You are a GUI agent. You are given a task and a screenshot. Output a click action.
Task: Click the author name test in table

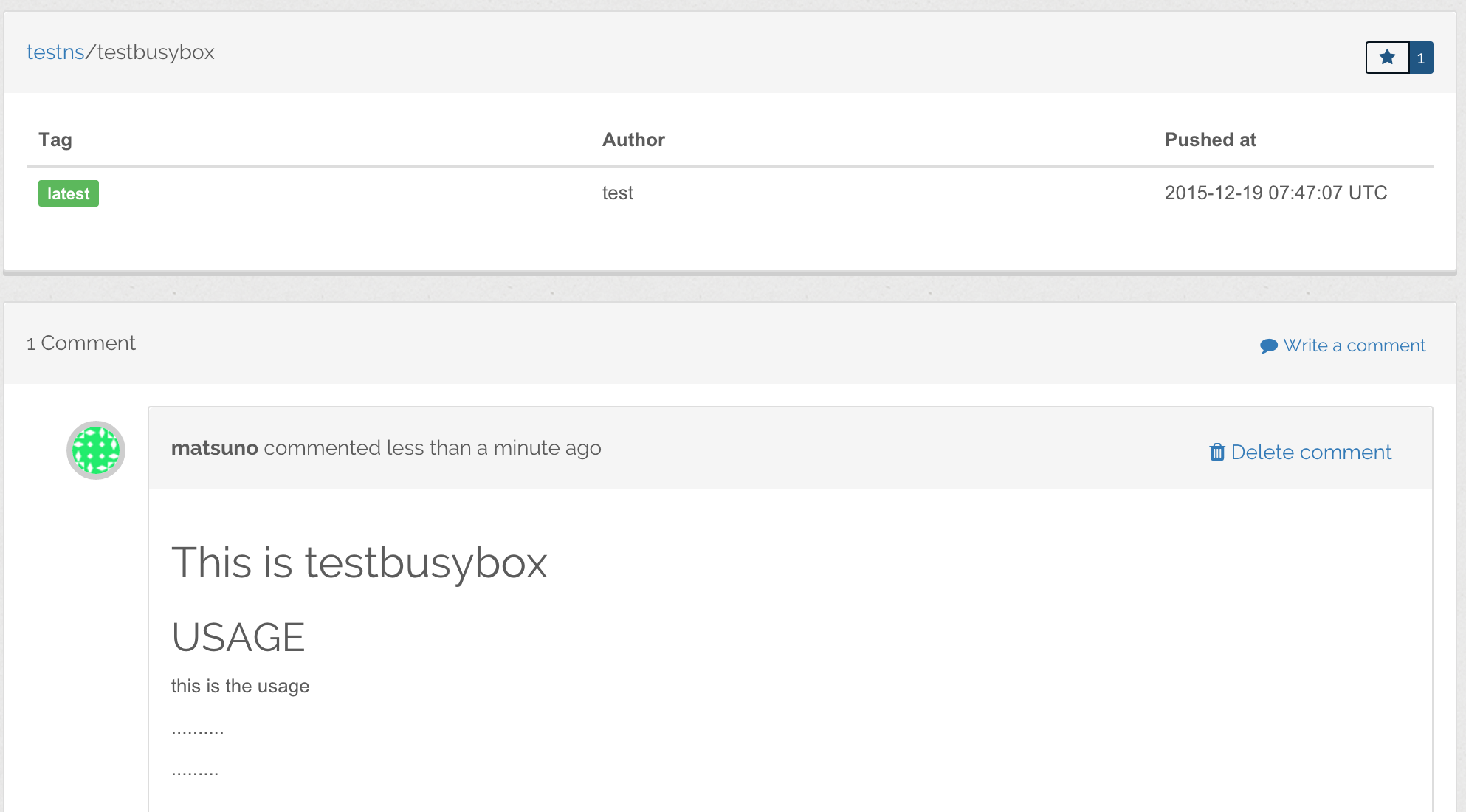tap(617, 193)
